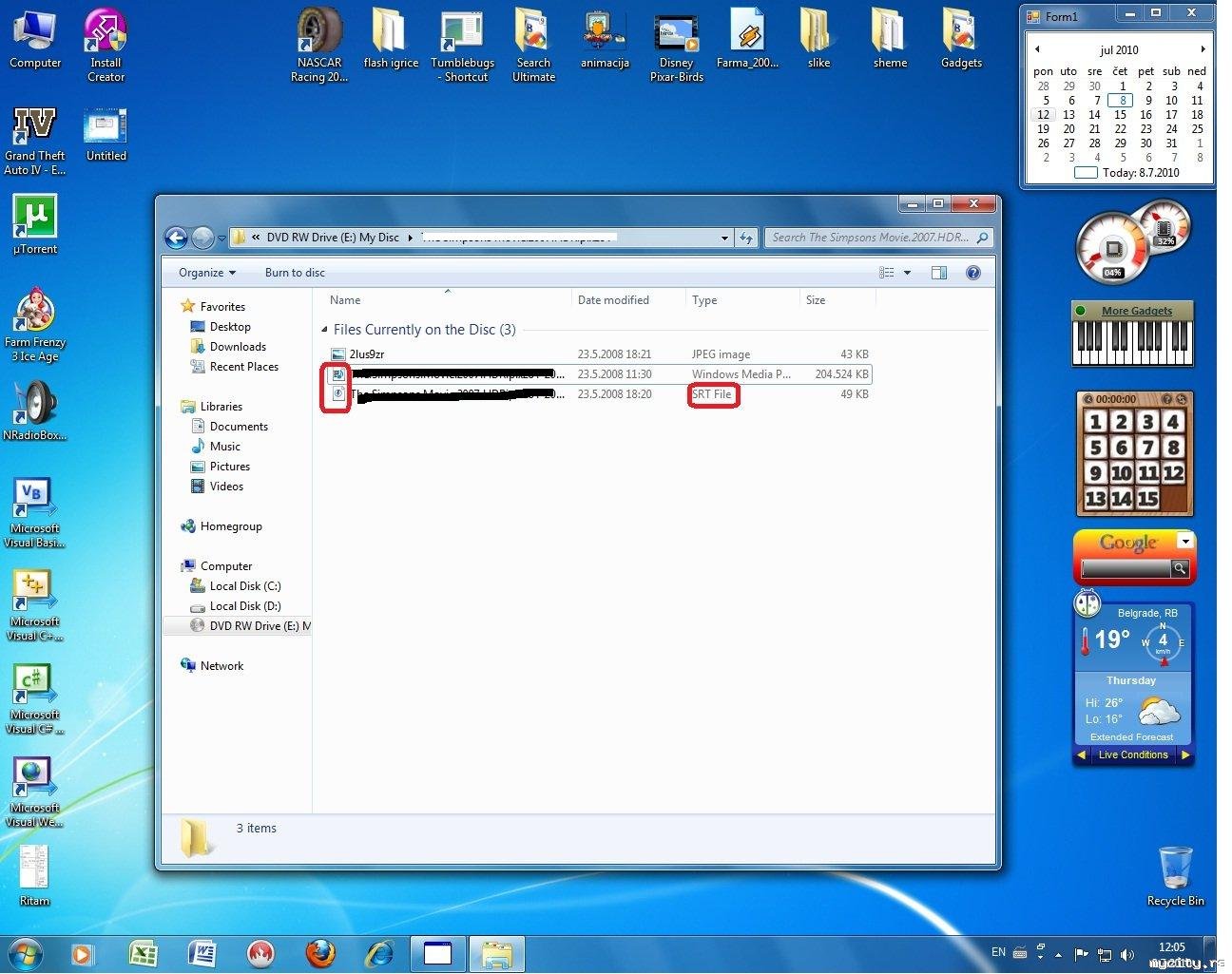
Task: Launch Microsoft Visual C++ shortcut
Action: 35,605
